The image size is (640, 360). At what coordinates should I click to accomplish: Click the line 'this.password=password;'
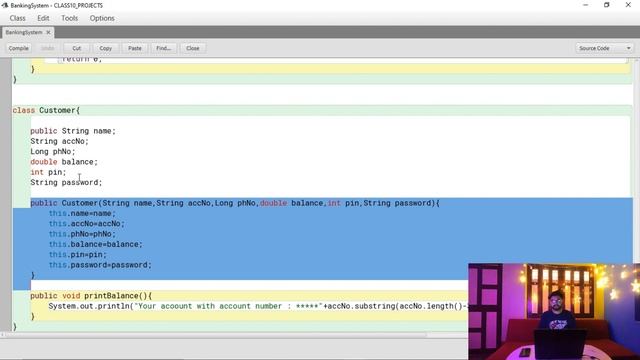(x=100, y=265)
